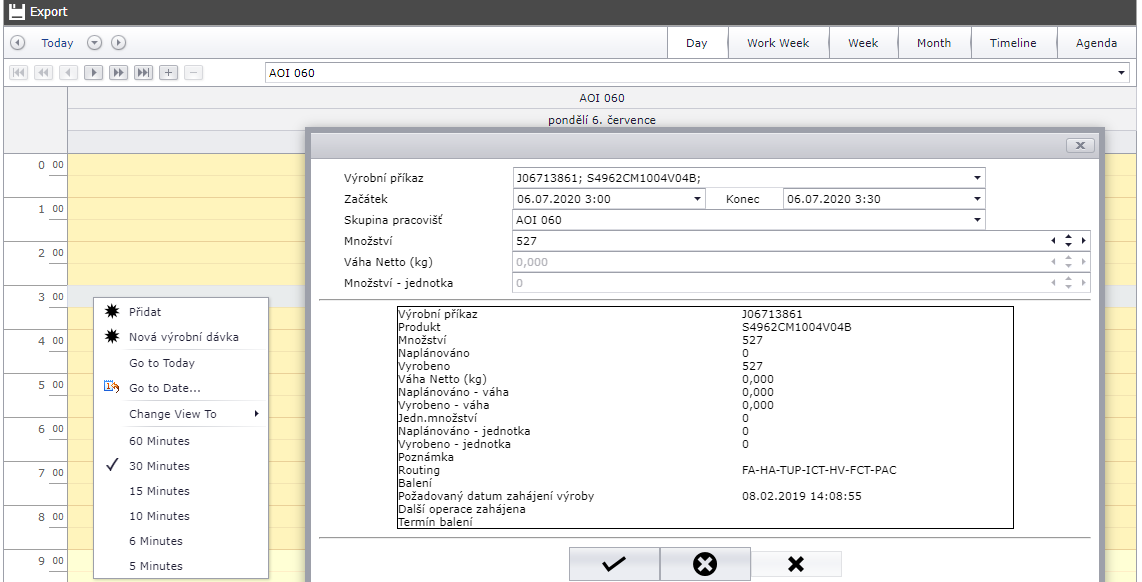Advance to the next day with the toolbar arrow
Viewport: 1142px width, 582px height.
pyautogui.click(x=118, y=43)
